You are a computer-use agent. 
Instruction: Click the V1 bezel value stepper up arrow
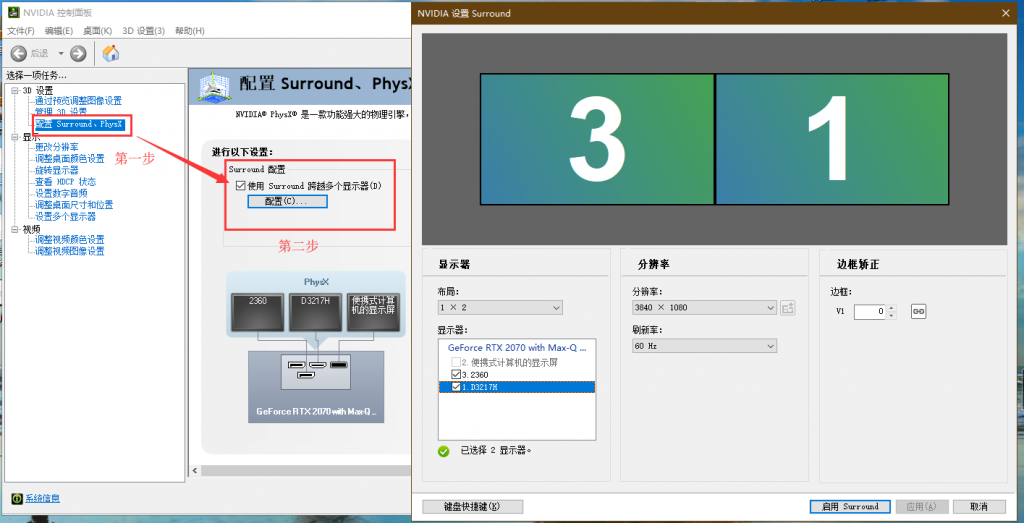[x=891, y=308]
